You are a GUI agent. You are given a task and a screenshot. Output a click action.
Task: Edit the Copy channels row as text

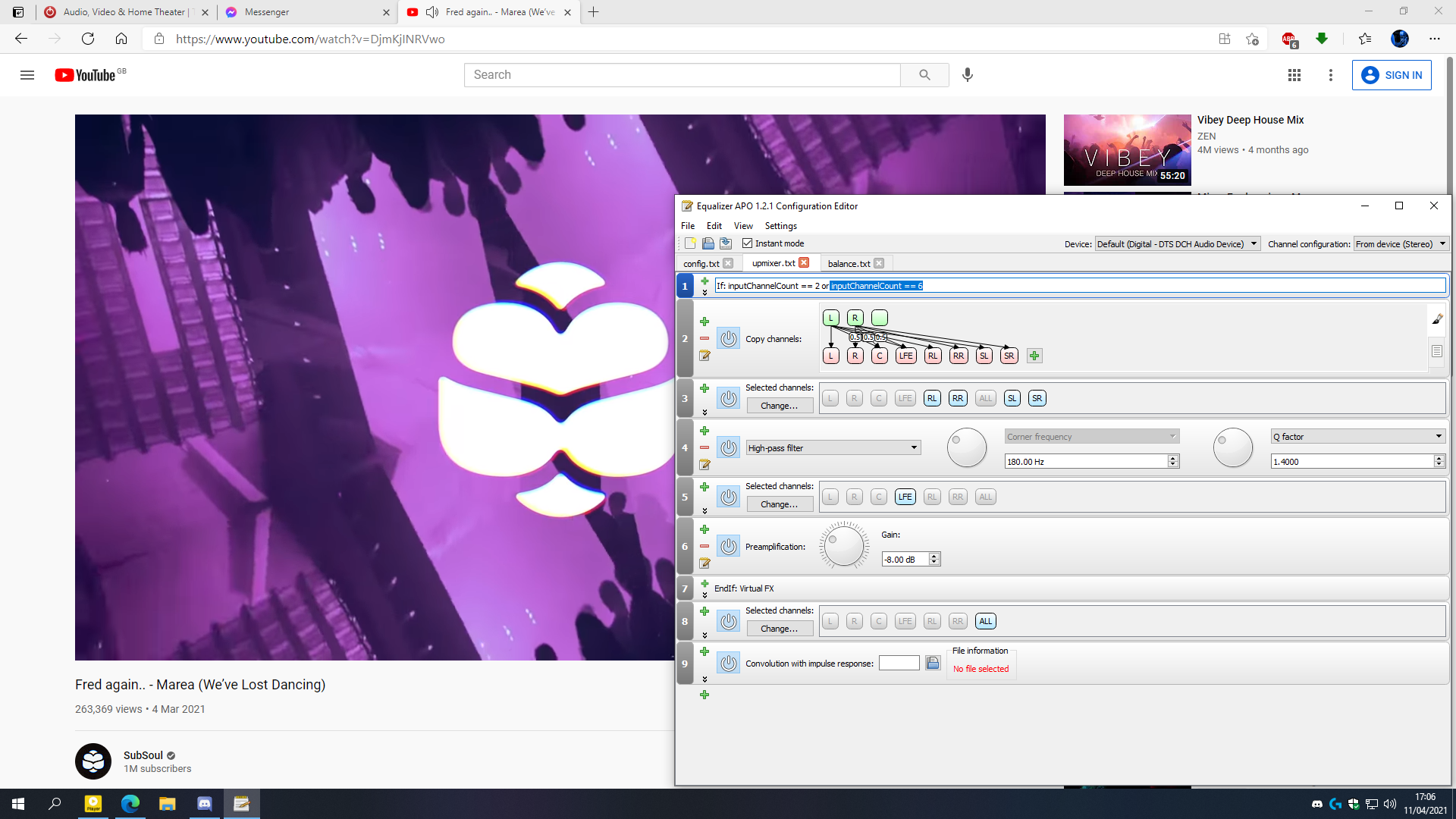pos(704,356)
